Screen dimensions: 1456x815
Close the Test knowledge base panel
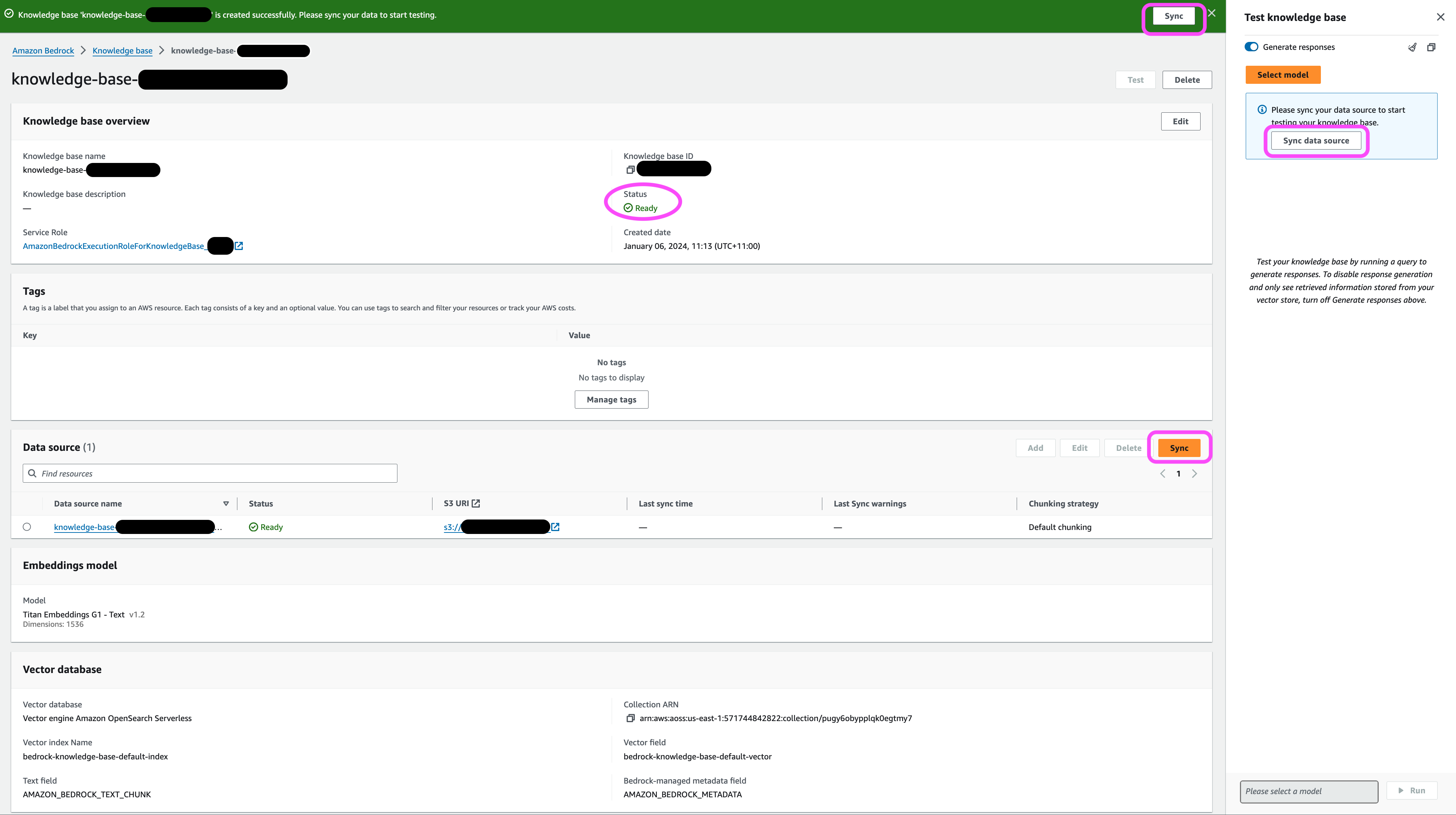[1440, 17]
